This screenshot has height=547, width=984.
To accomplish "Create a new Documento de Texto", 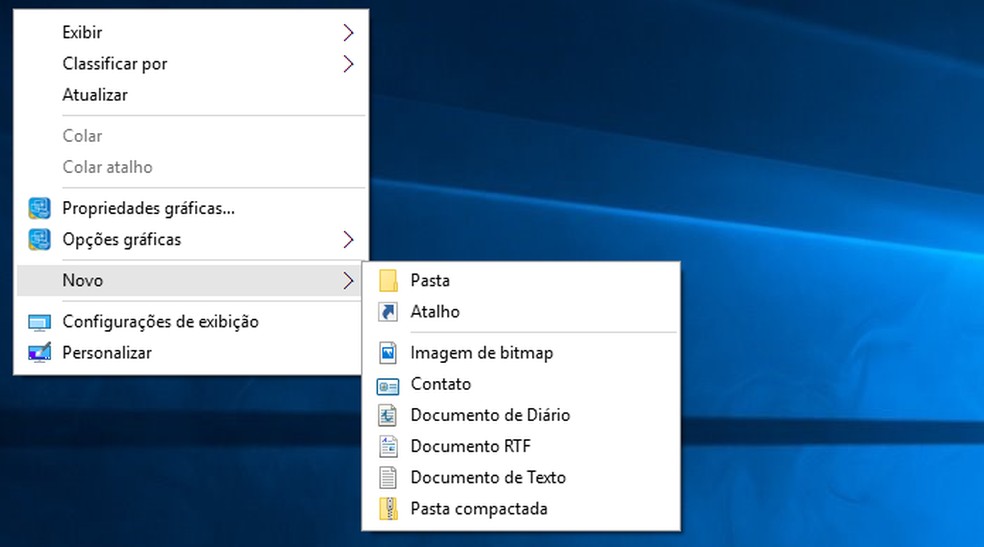I will [x=521, y=478].
